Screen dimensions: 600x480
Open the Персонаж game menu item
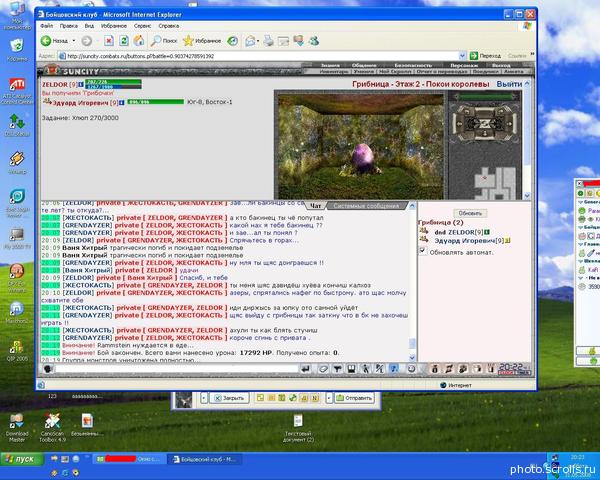464,65
